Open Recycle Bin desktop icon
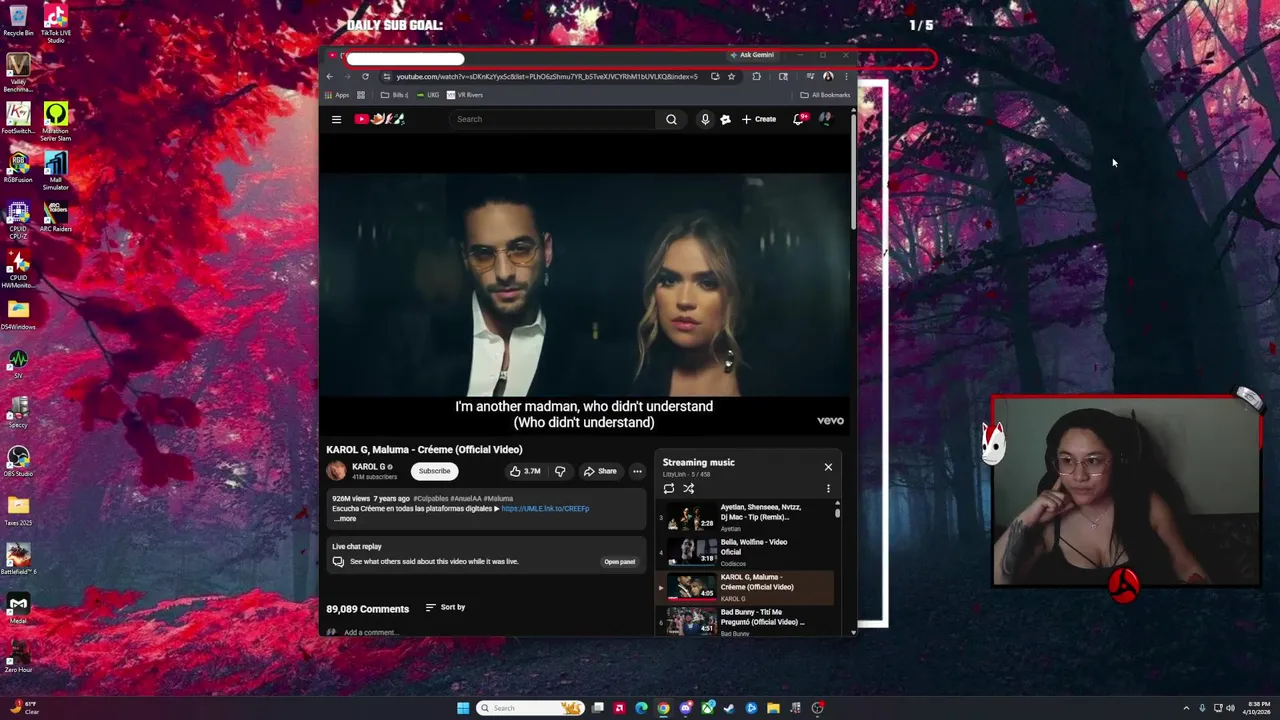The image size is (1280, 720). pos(18,20)
